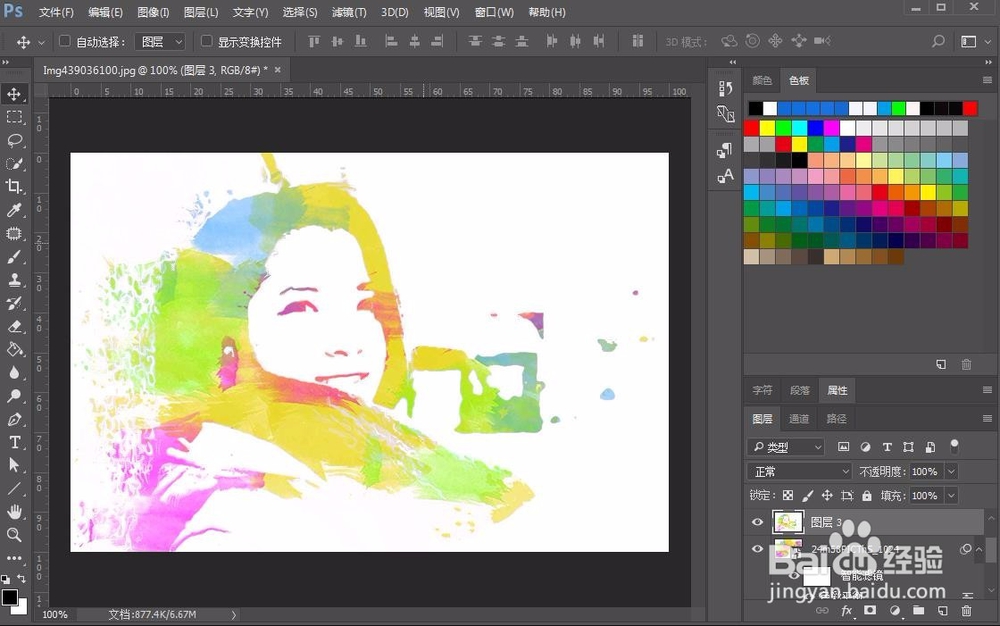This screenshot has height=626, width=1000.
Task: Add new adjustment layer via half-circle icon
Action: [x=895, y=611]
